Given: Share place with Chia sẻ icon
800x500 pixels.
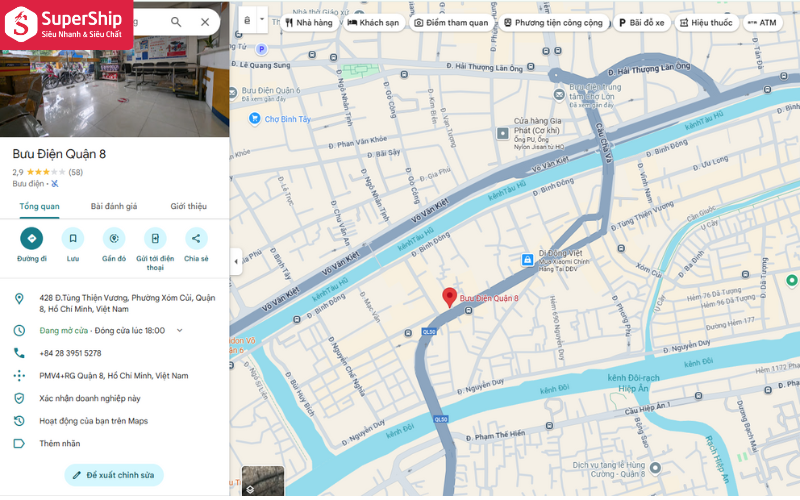Looking at the screenshot, I should pos(196,238).
